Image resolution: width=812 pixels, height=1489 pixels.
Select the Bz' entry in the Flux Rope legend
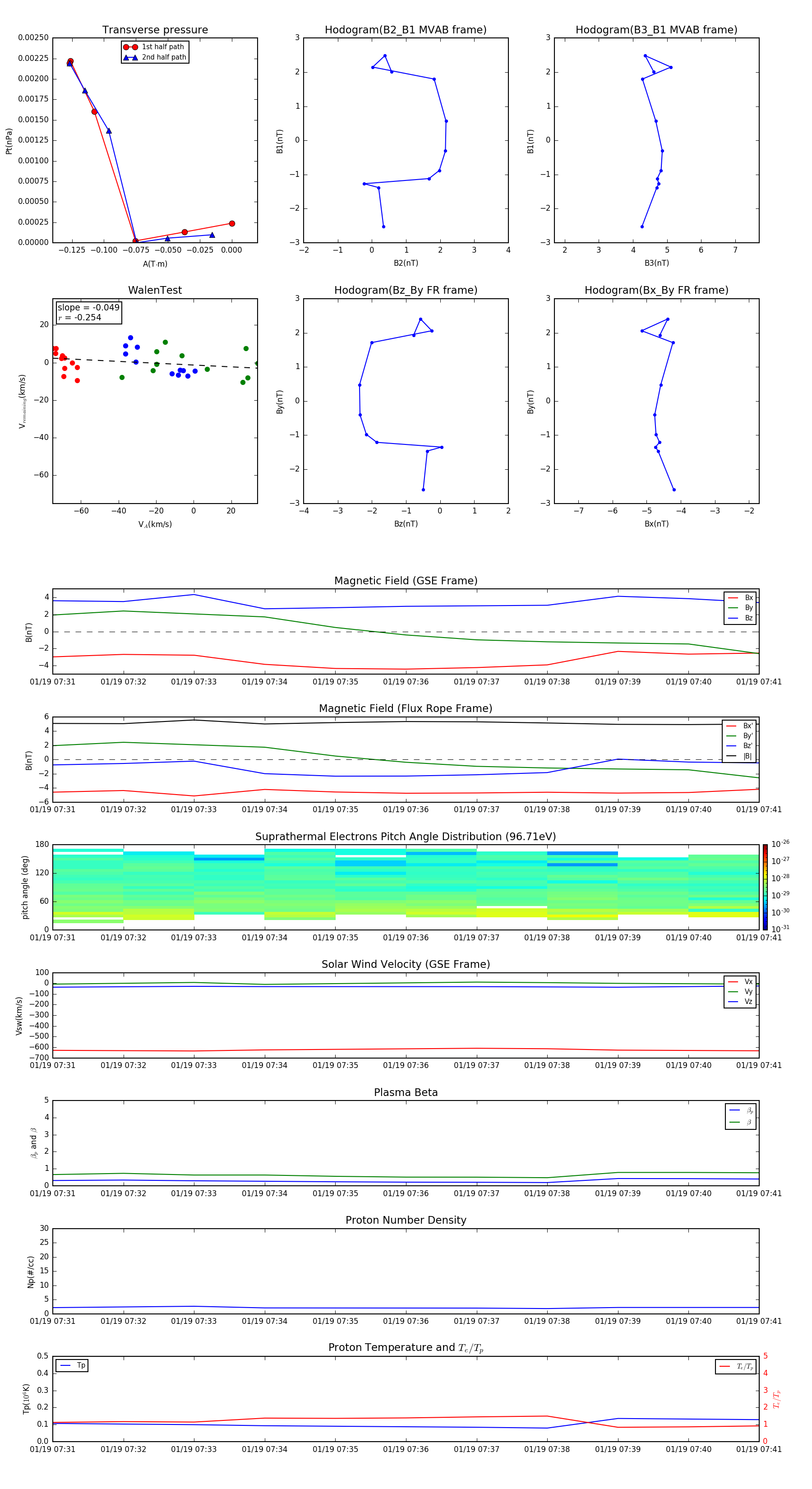[x=740, y=746]
